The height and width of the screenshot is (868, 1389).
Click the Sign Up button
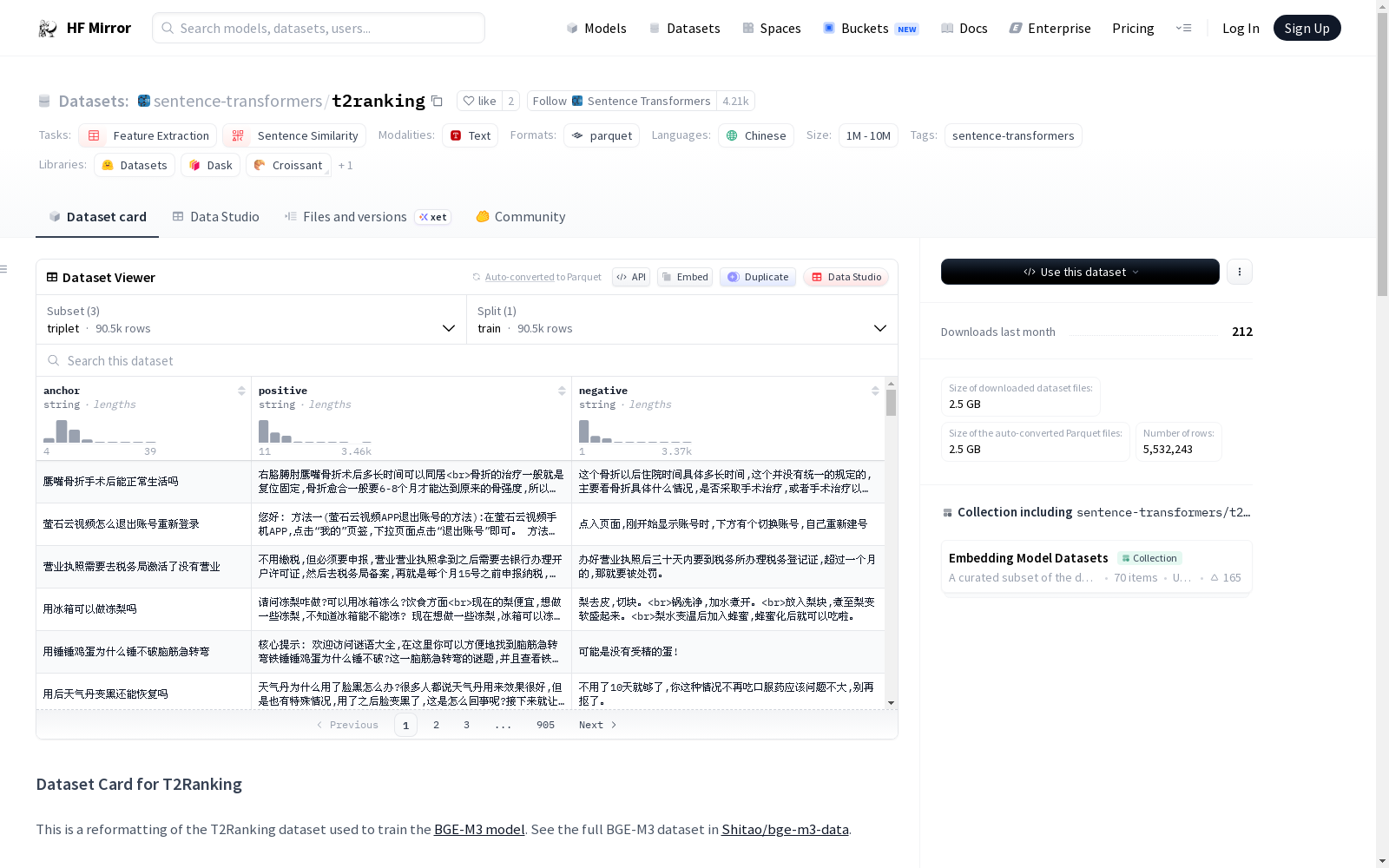point(1307,28)
